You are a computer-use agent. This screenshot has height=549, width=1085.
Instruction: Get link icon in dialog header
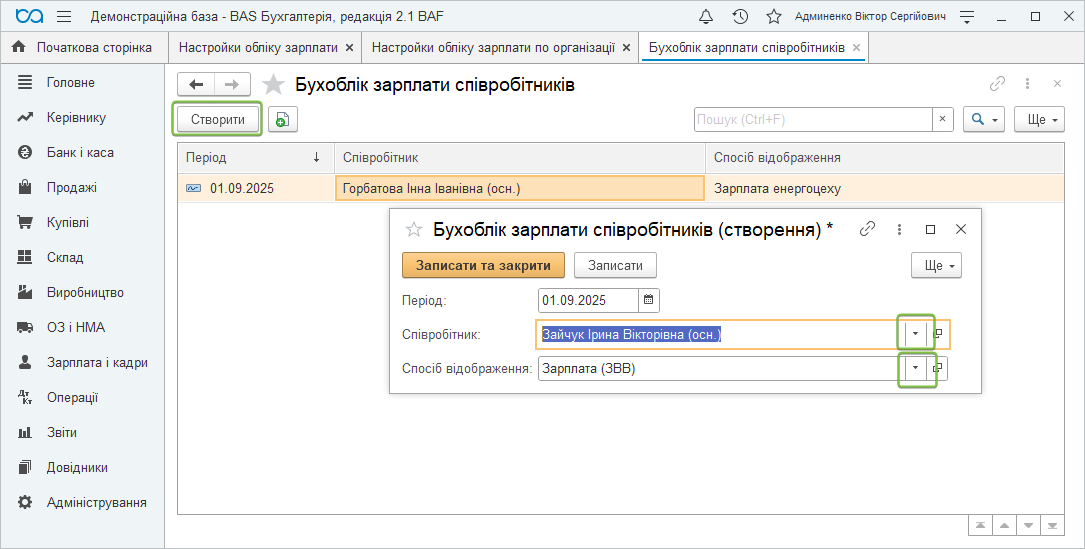(x=867, y=229)
